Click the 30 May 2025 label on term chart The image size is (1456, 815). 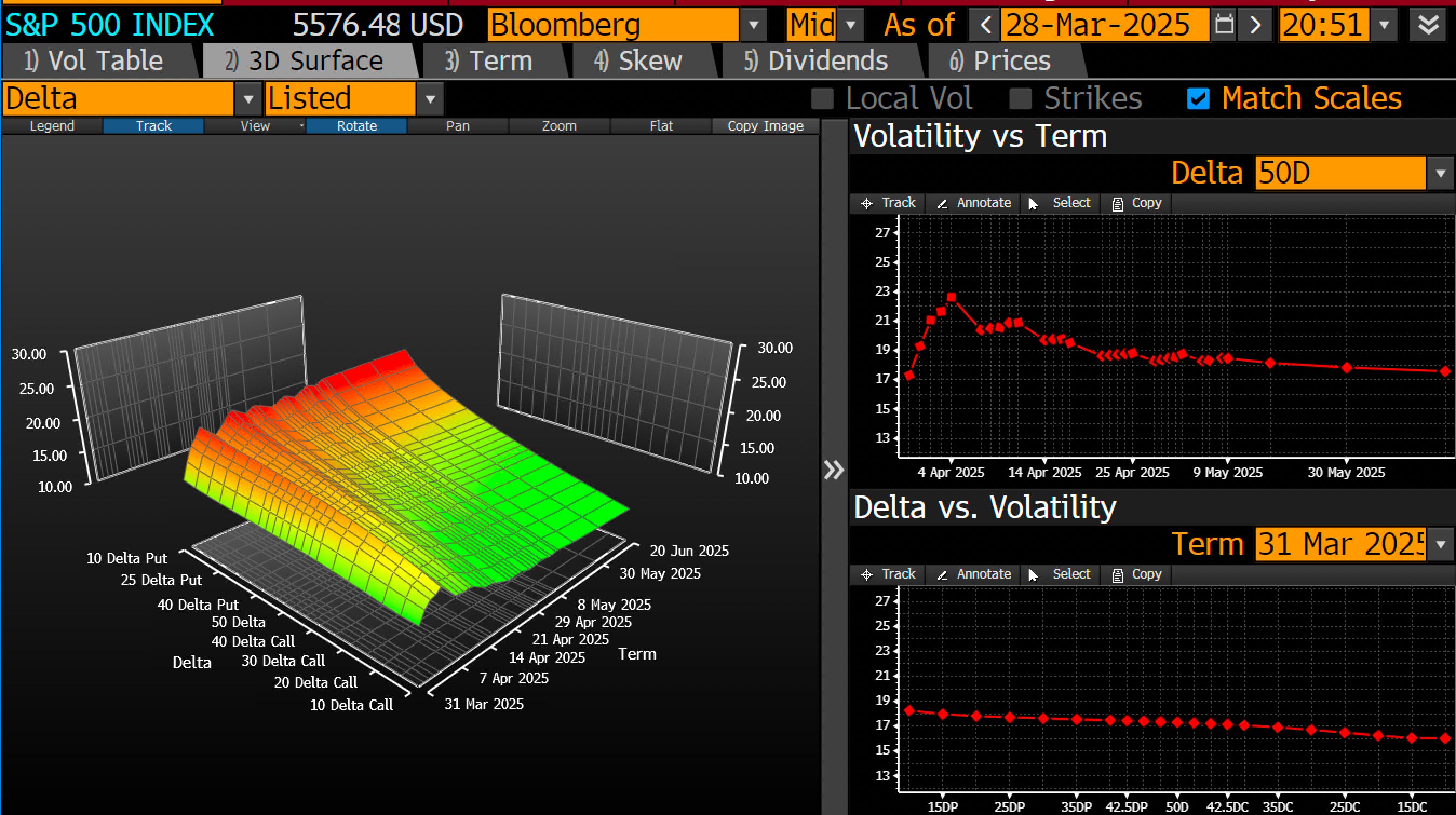point(1346,472)
